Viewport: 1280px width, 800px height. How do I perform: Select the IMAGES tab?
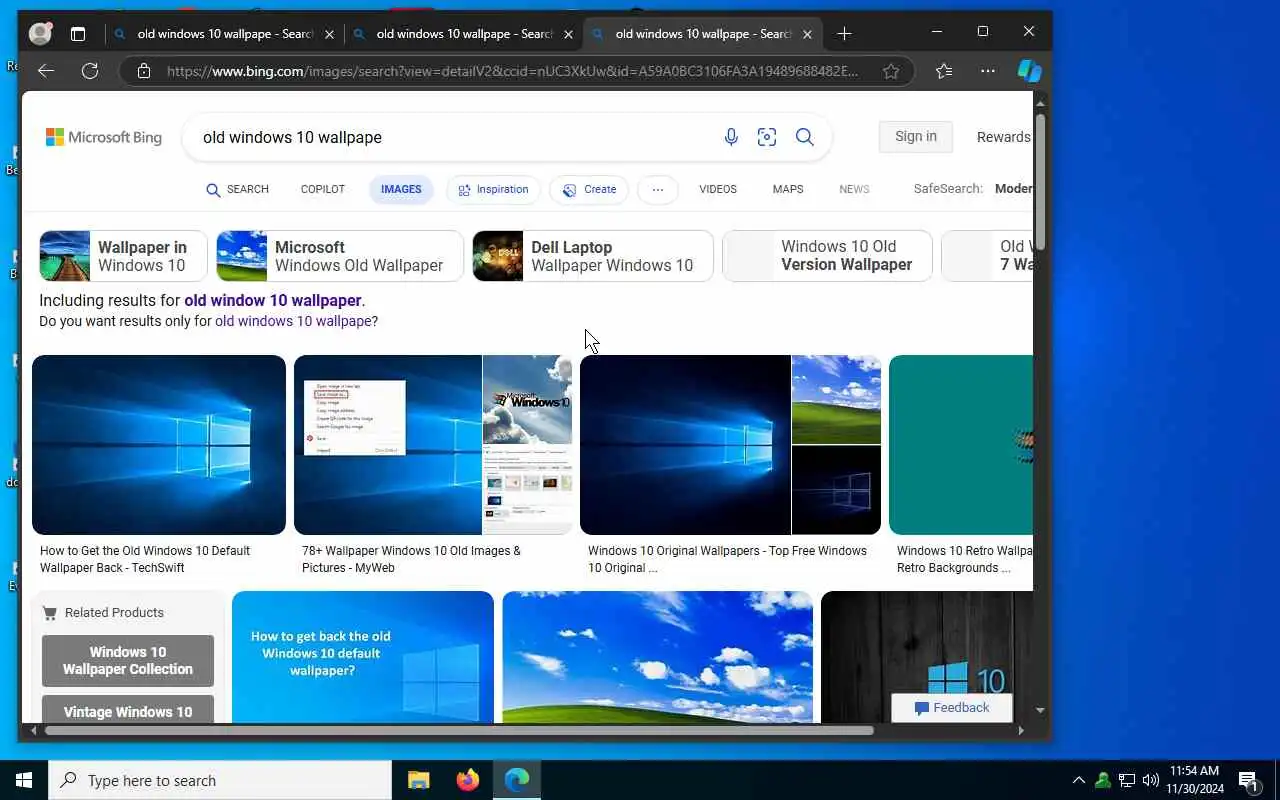coord(401,189)
